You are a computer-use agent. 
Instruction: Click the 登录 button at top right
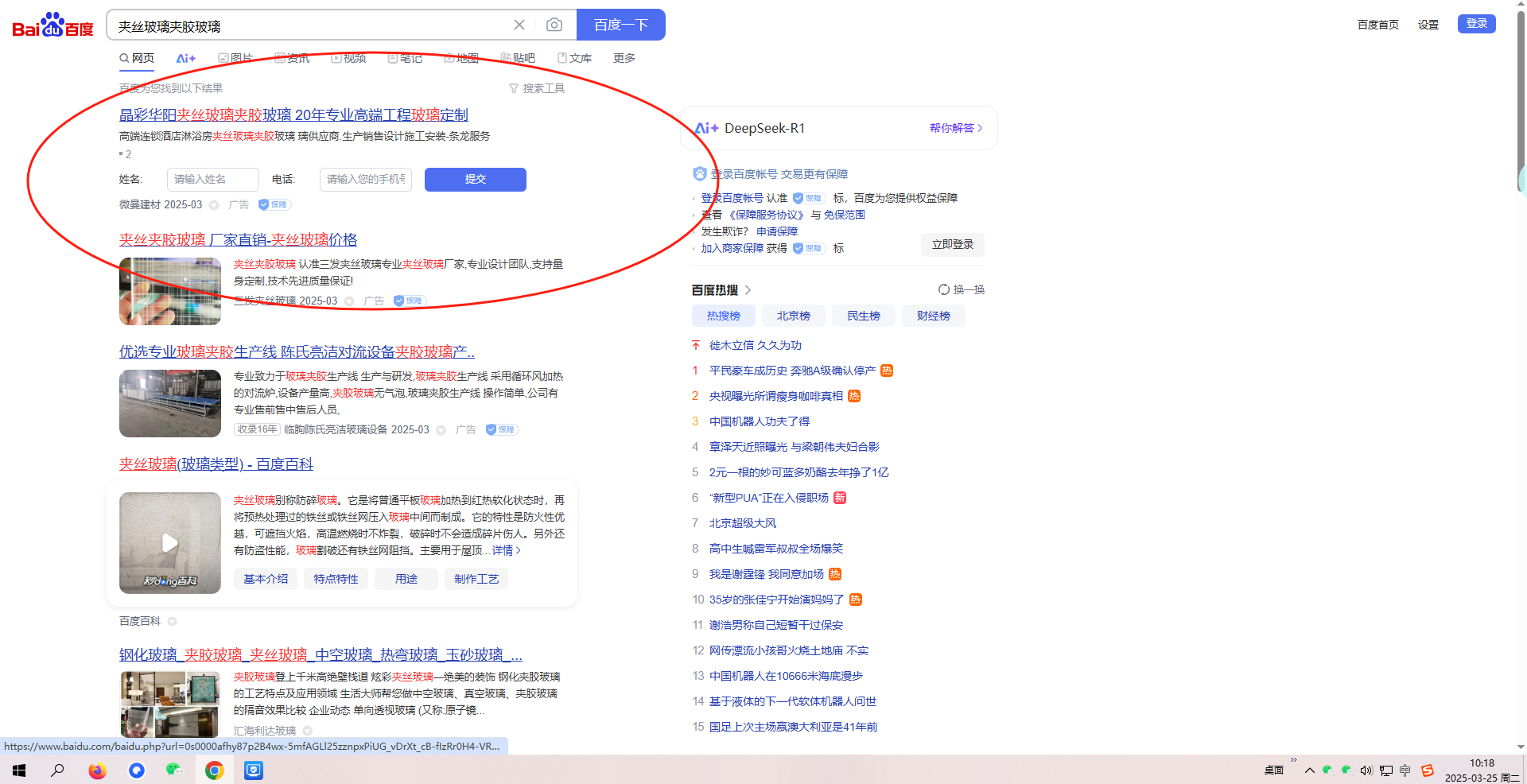pyautogui.click(x=1477, y=24)
